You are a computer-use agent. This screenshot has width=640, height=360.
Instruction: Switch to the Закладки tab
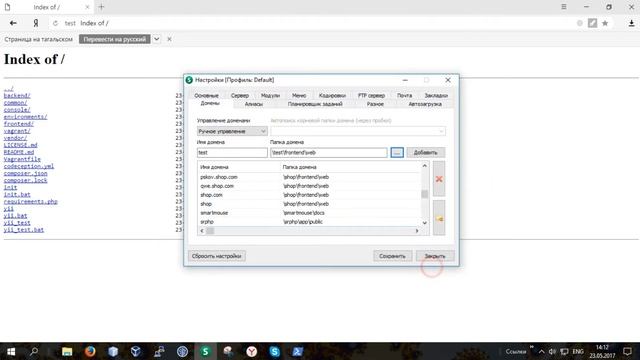click(x=436, y=96)
